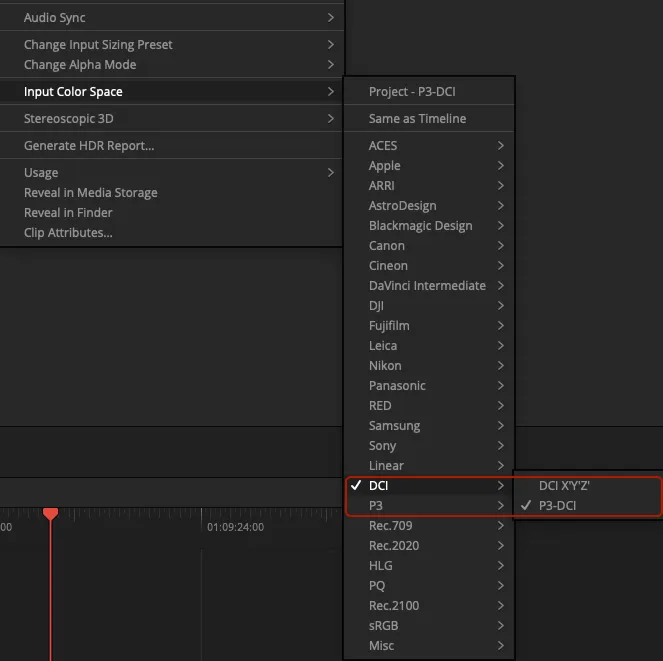Viewport: 663px width, 661px height.
Task: Expand the ACES color space submenu
Action: [383, 146]
